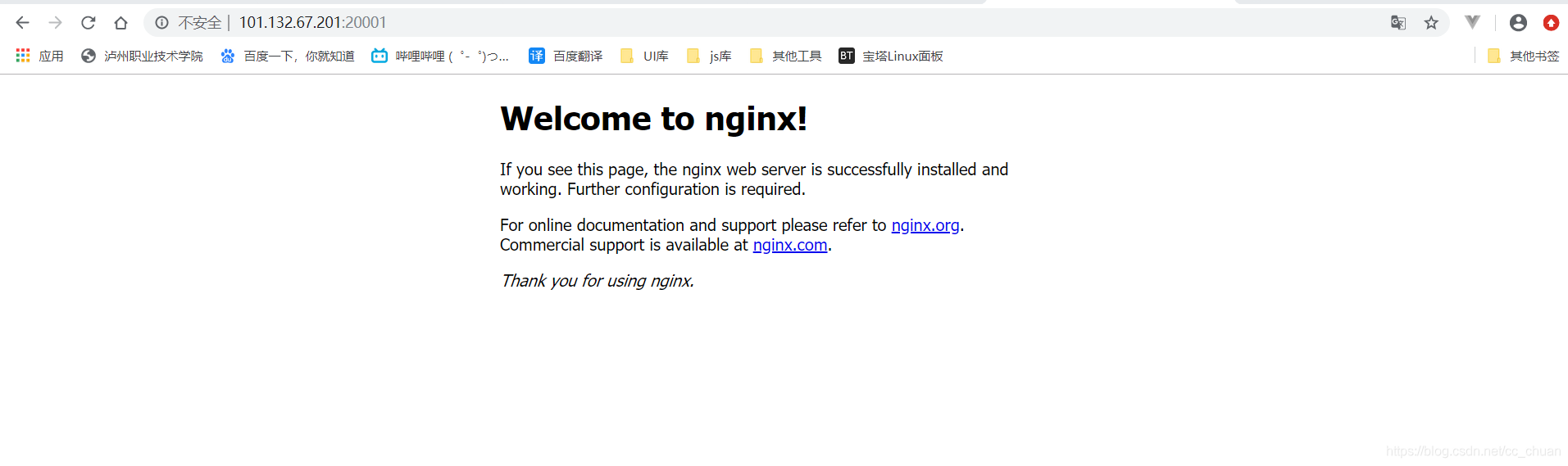The height and width of the screenshot is (466, 1568).
Task: Open 百度一下，你就知道 bookmark
Action: (288, 56)
